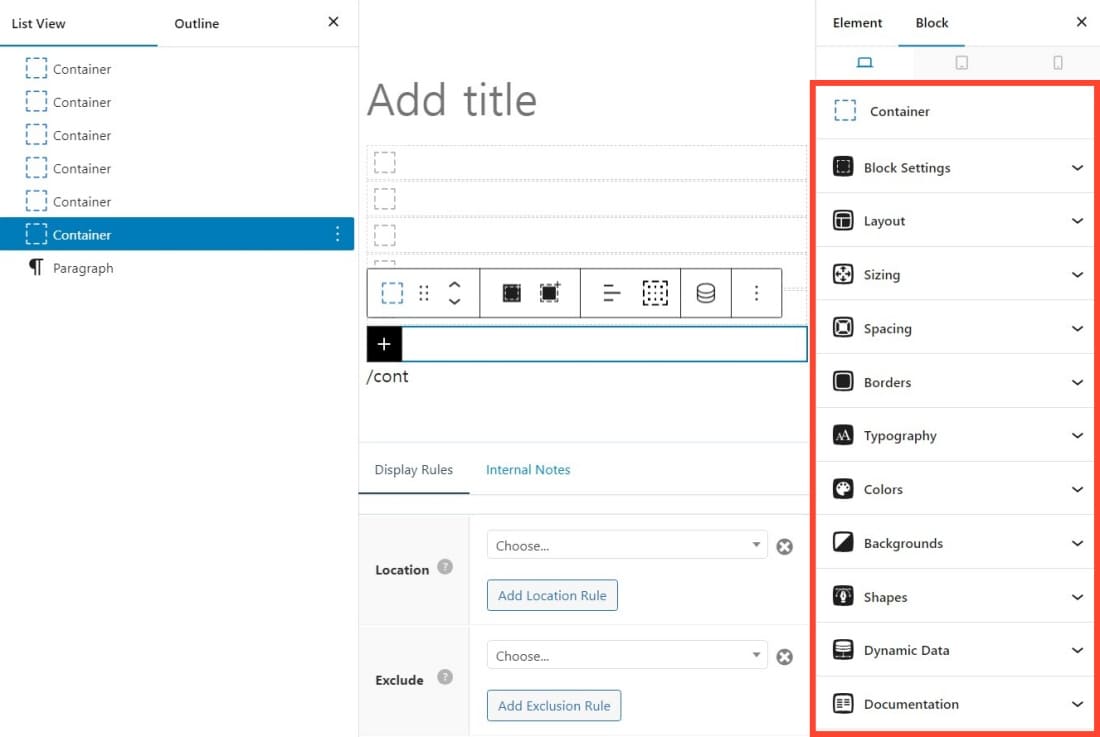
Task: Click the help icon beside Location
Action: (x=445, y=567)
